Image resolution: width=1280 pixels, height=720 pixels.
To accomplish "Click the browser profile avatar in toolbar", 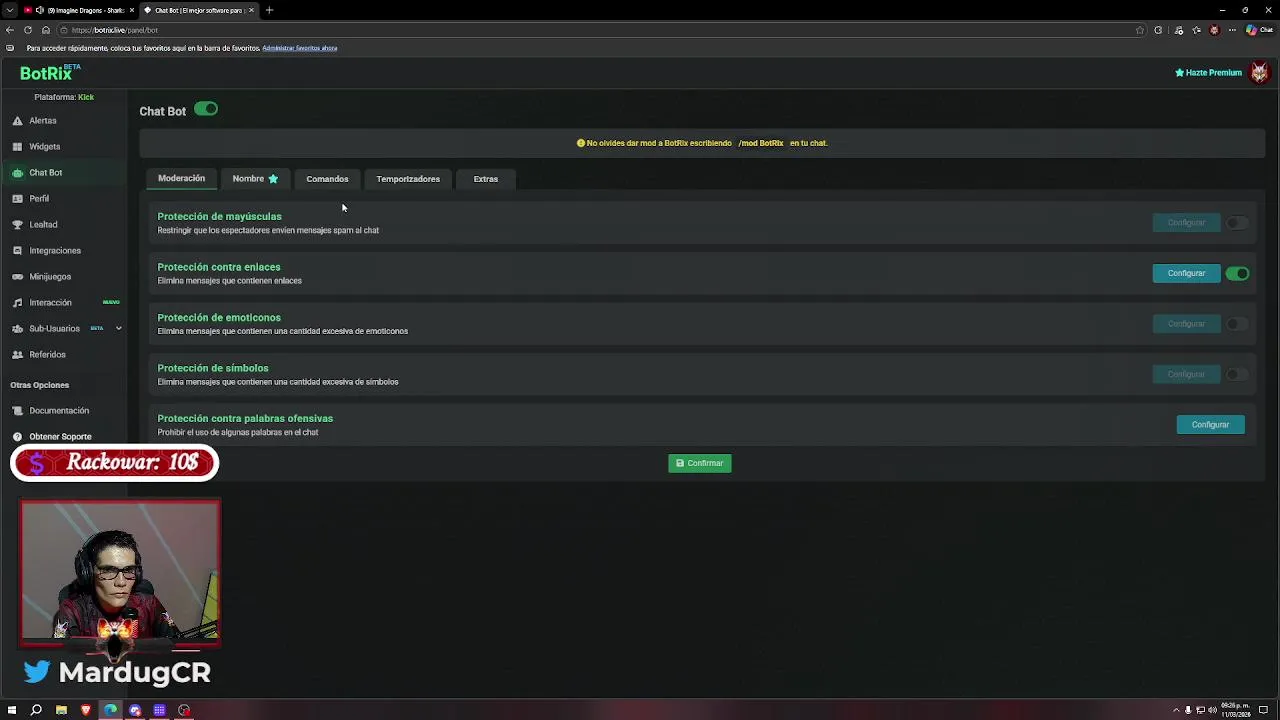I will [x=1214, y=30].
